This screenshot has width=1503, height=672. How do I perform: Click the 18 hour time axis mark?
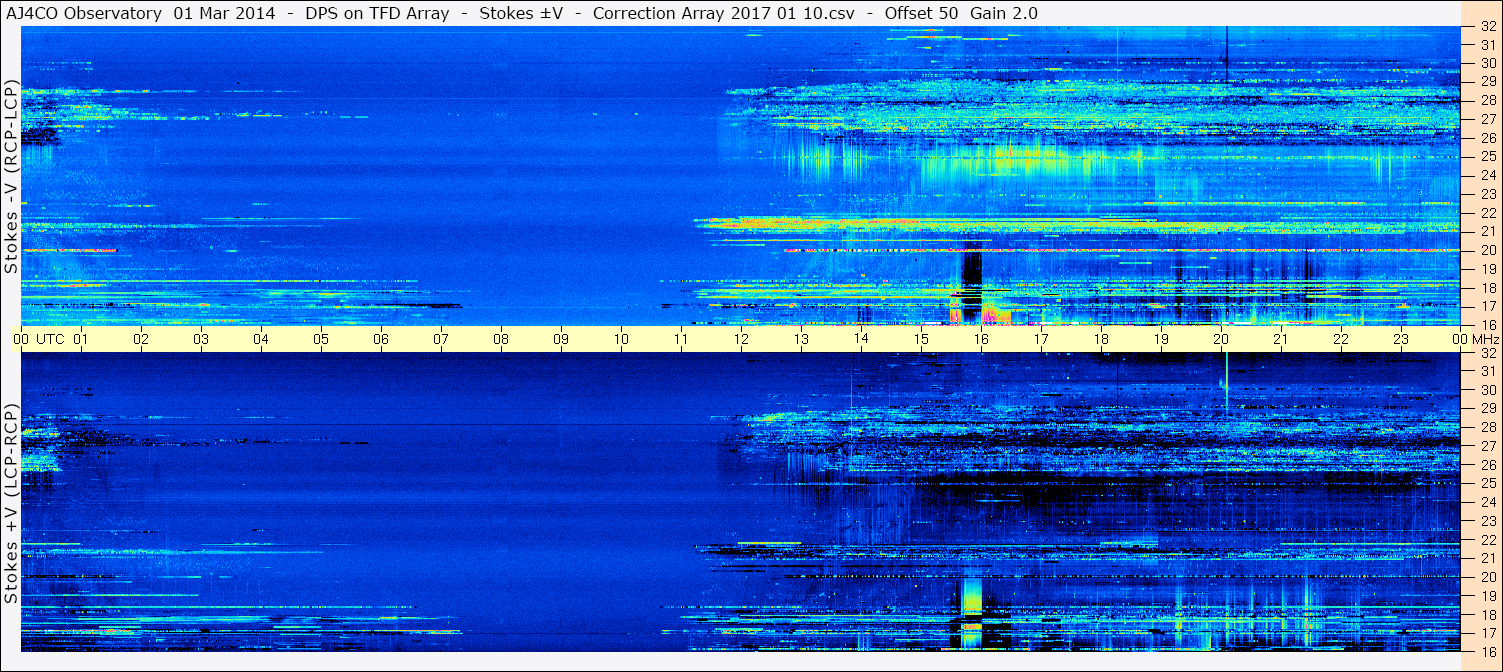pos(1101,339)
